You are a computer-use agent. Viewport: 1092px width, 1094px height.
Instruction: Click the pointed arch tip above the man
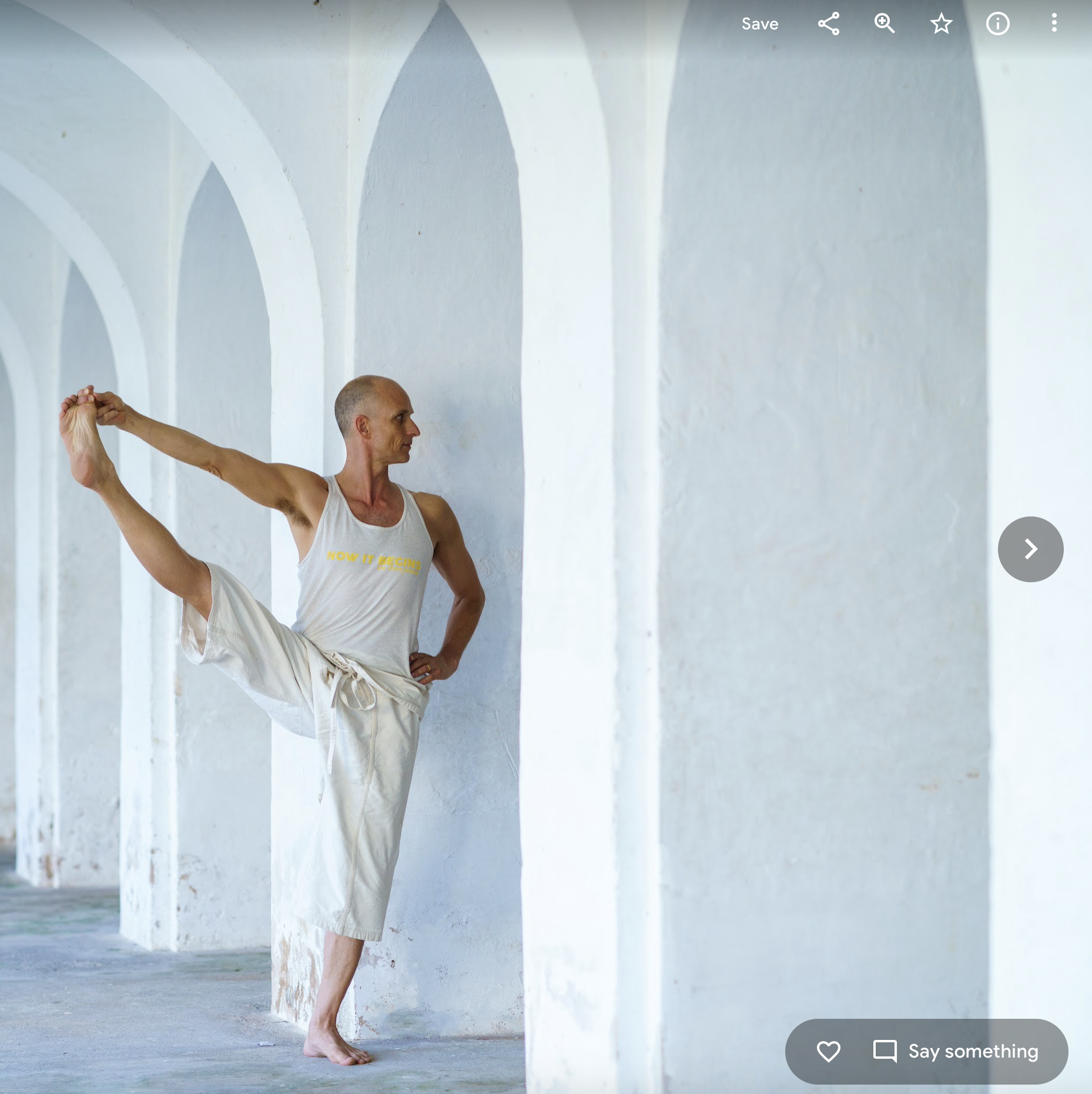pos(440,12)
